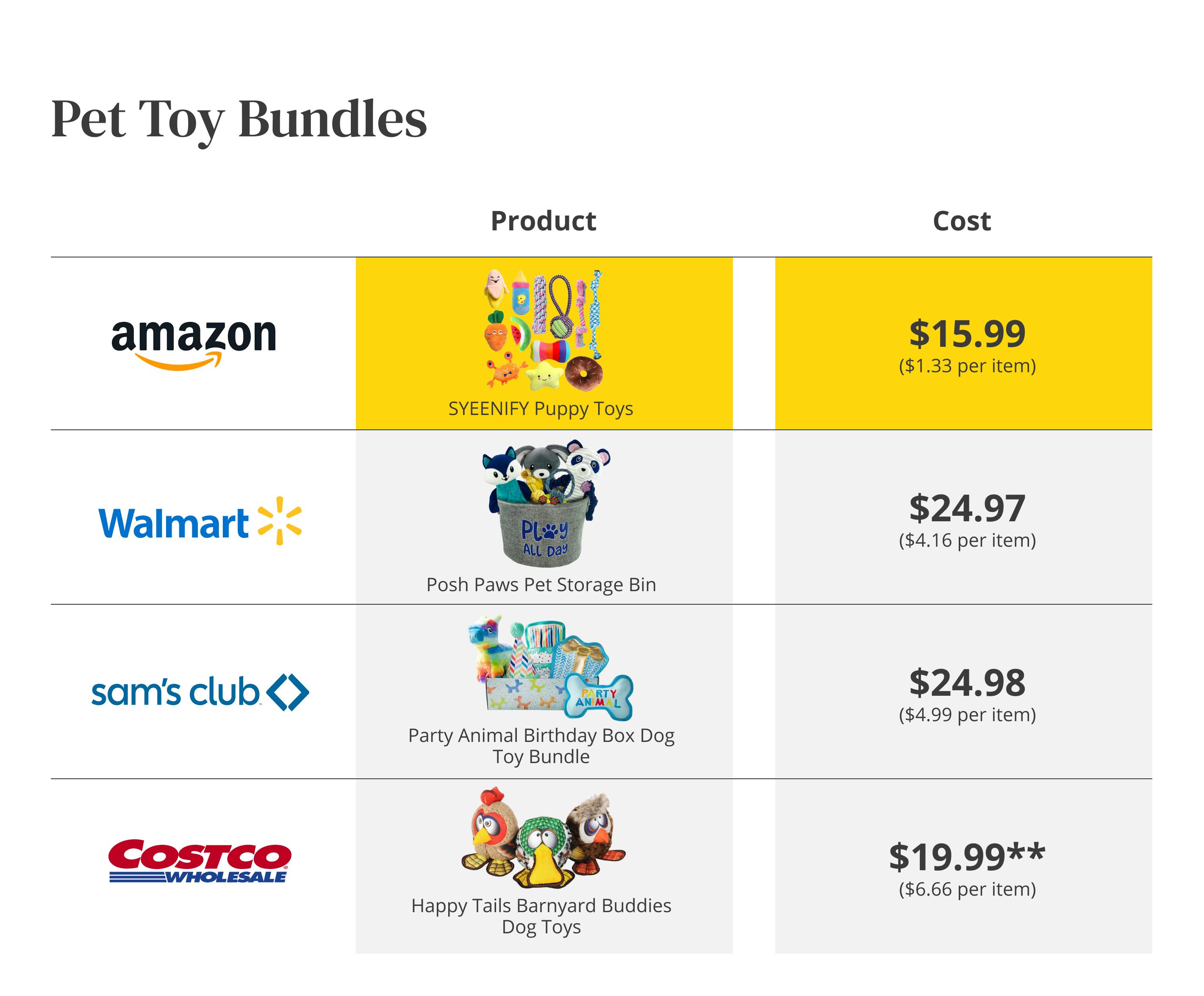
Task: Click the Cost column header
Action: tap(962, 221)
